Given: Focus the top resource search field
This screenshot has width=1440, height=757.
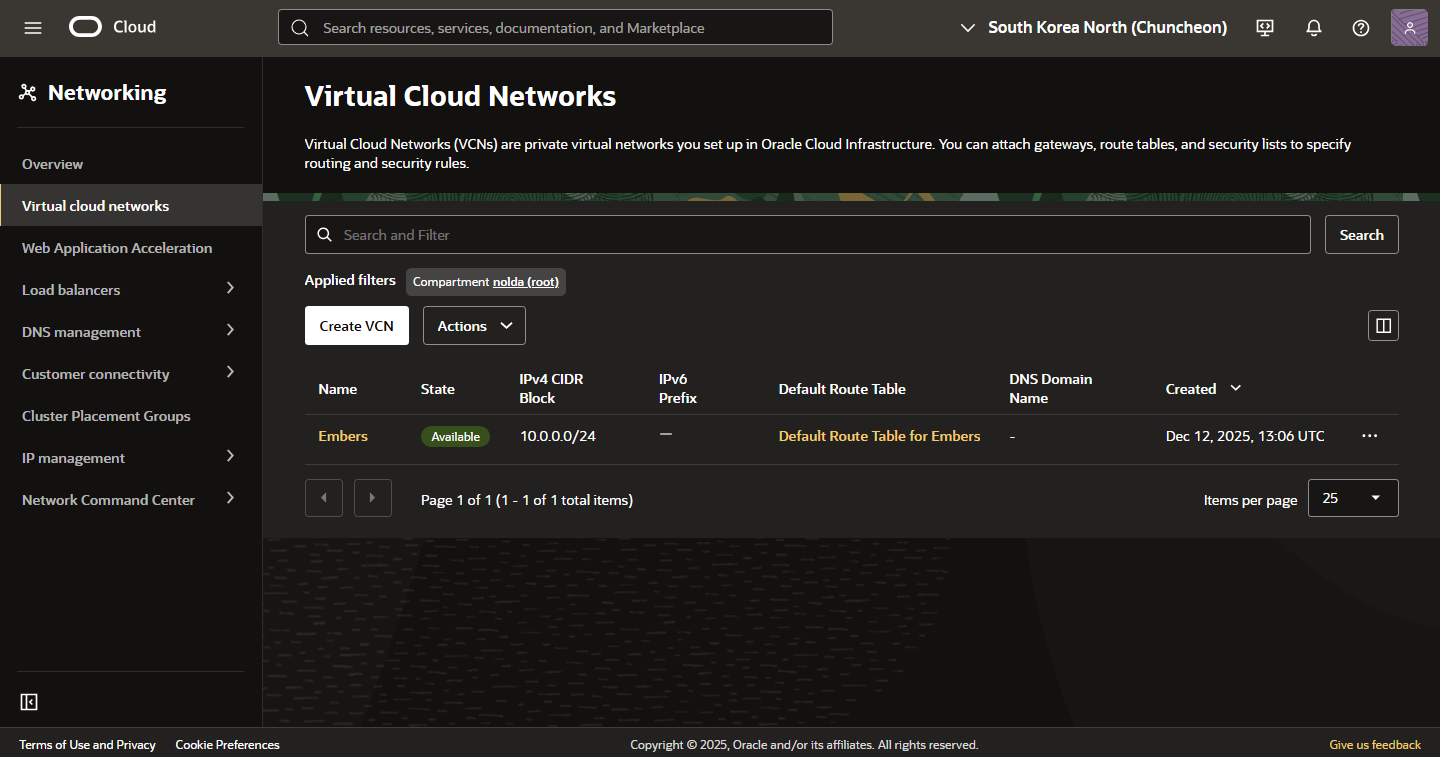Looking at the screenshot, I should pos(555,28).
